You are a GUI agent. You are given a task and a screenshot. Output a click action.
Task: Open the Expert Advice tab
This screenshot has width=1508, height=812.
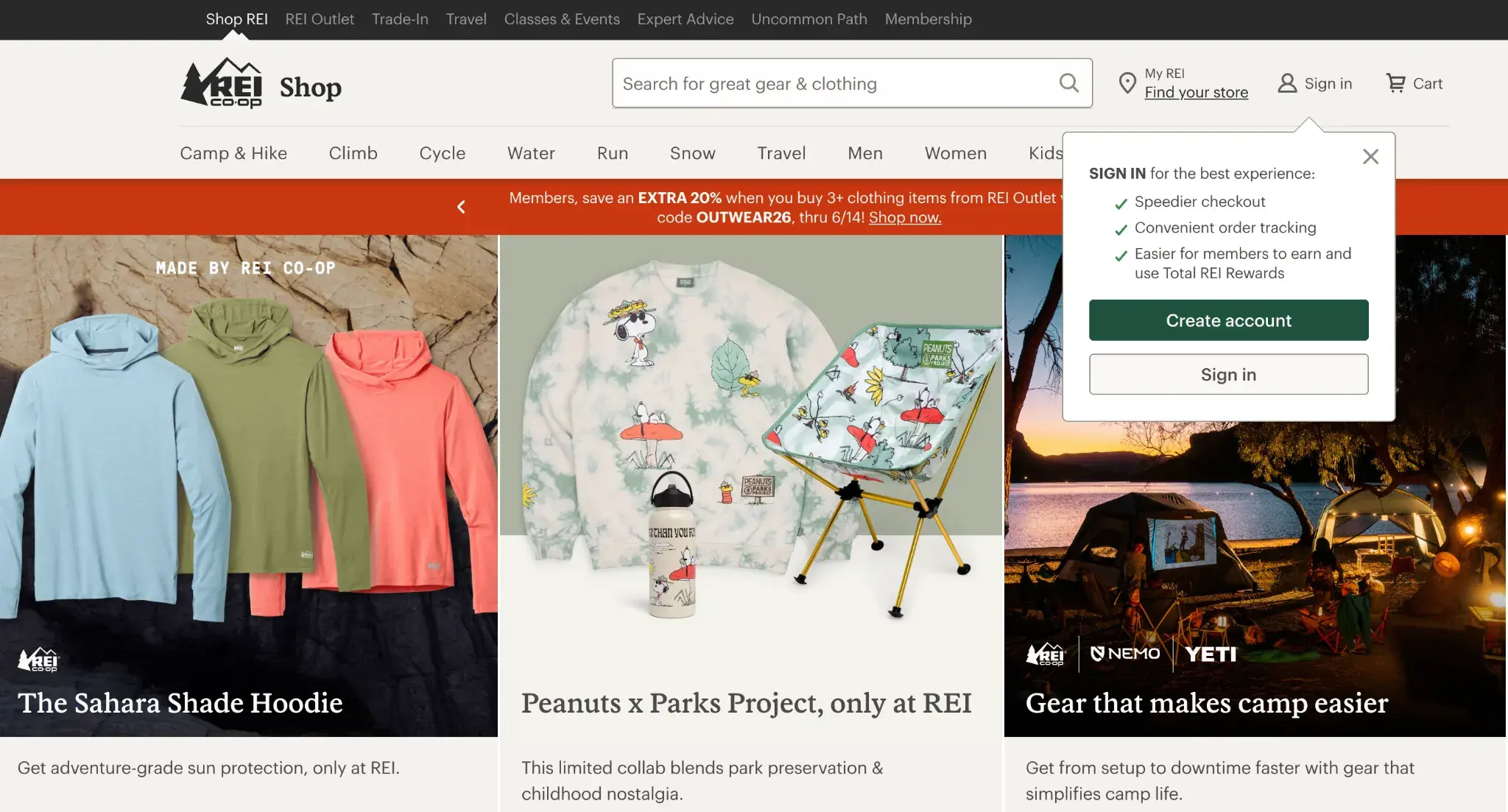pyautogui.click(x=685, y=19)
